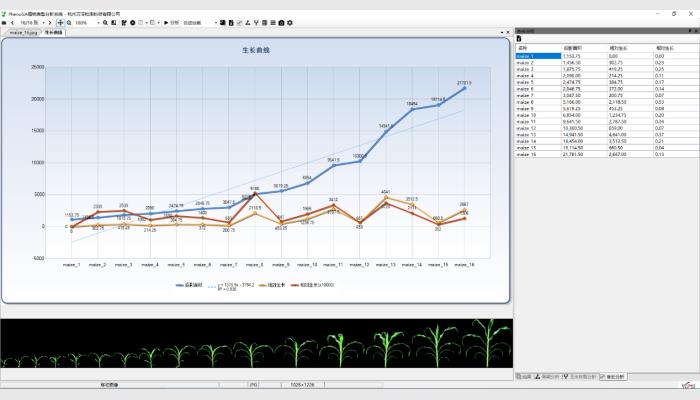
Task: Go to the previous image arrow
Action: (11, 22)
